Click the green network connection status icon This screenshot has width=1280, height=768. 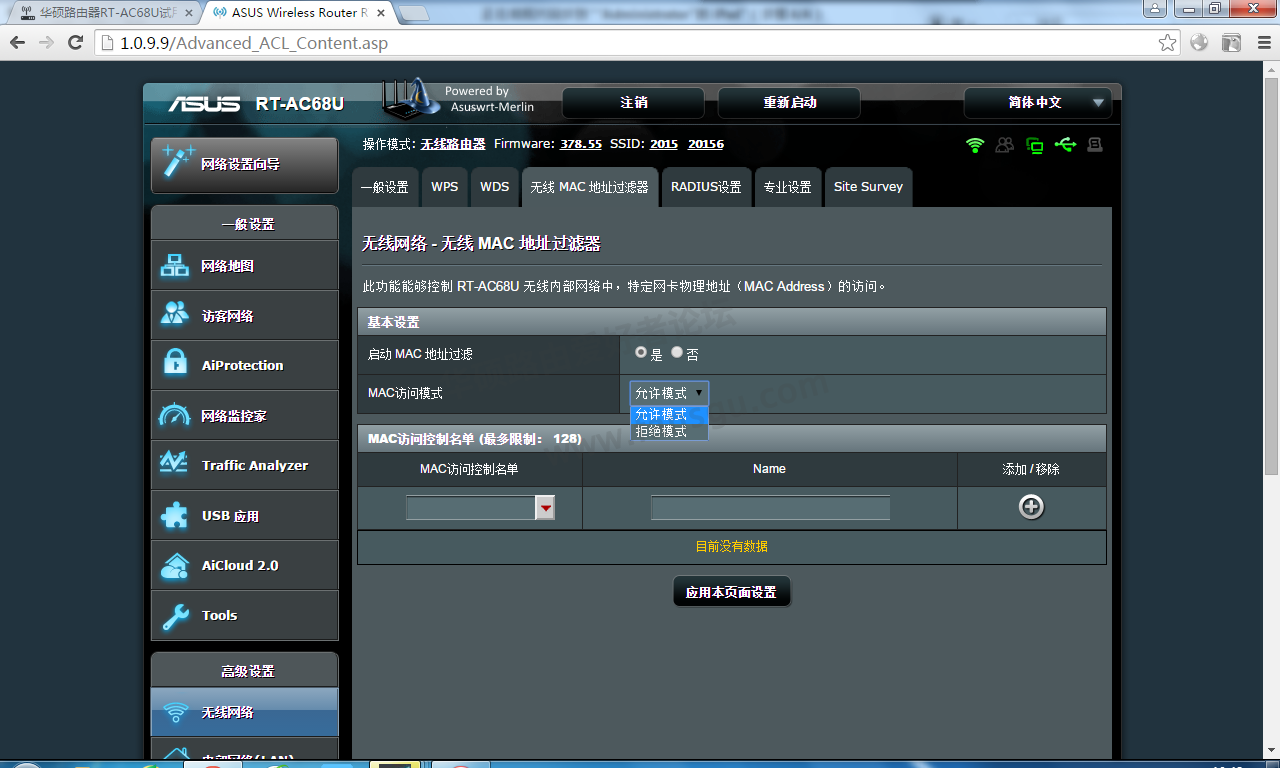[1035, 145]
